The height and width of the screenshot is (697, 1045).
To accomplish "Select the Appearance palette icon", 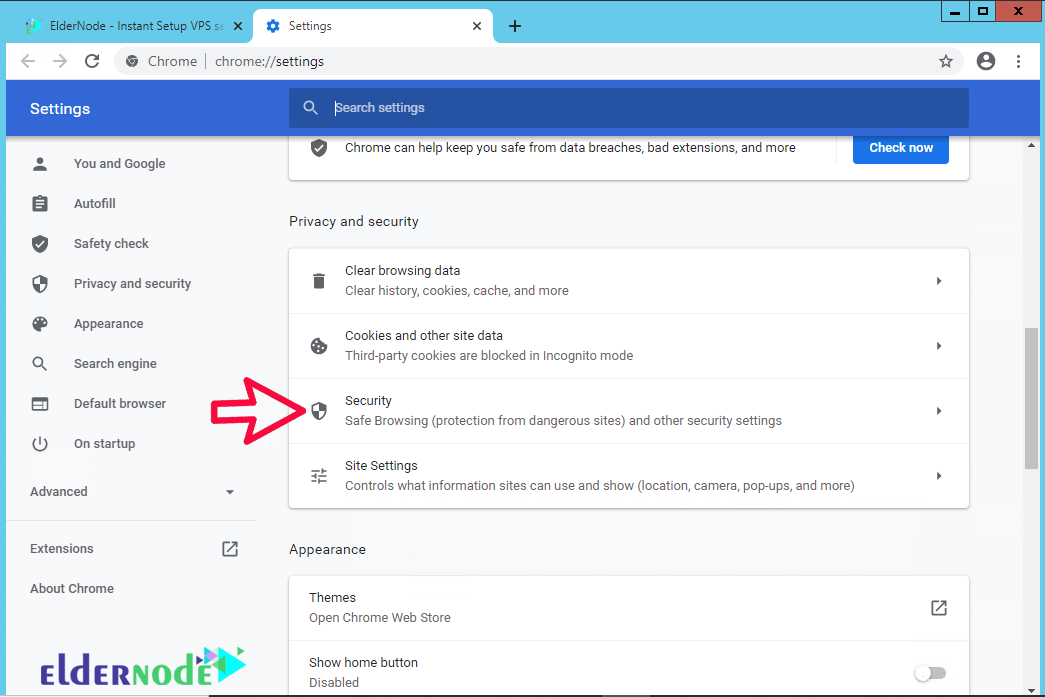I will click(x=40, y=323).
